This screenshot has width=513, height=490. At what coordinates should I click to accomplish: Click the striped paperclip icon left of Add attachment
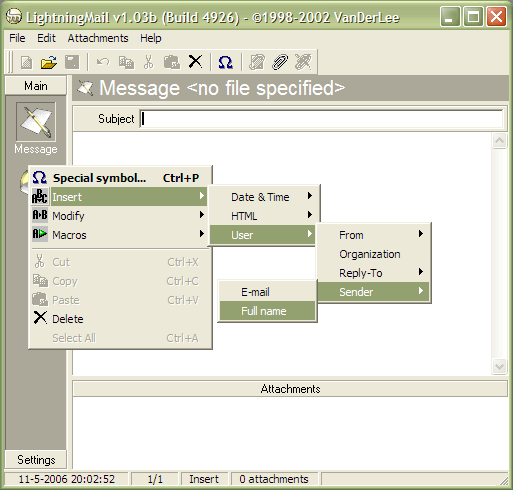(x=257, y=62)
